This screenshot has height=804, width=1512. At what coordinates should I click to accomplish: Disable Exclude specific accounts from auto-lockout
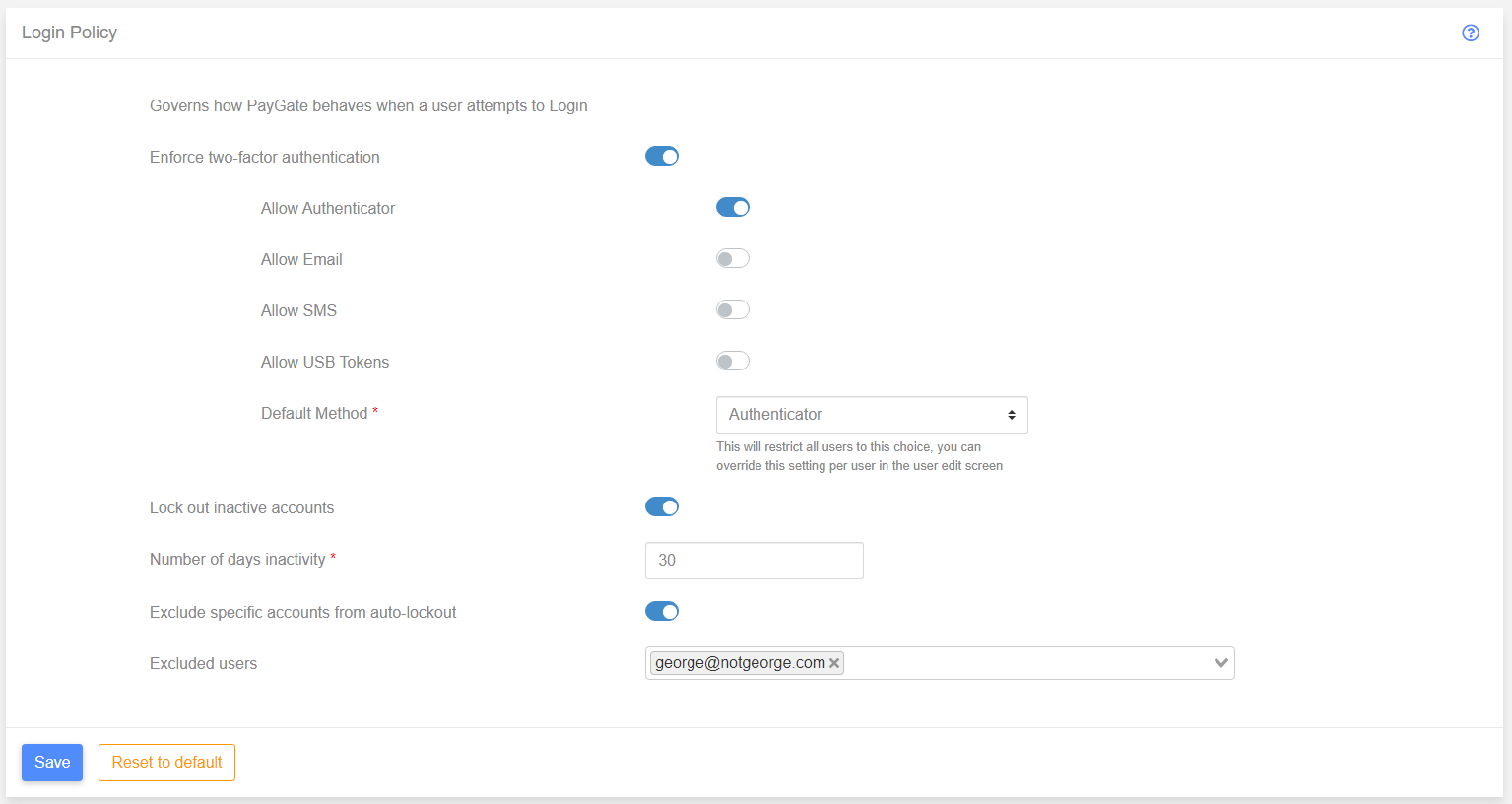662,612
